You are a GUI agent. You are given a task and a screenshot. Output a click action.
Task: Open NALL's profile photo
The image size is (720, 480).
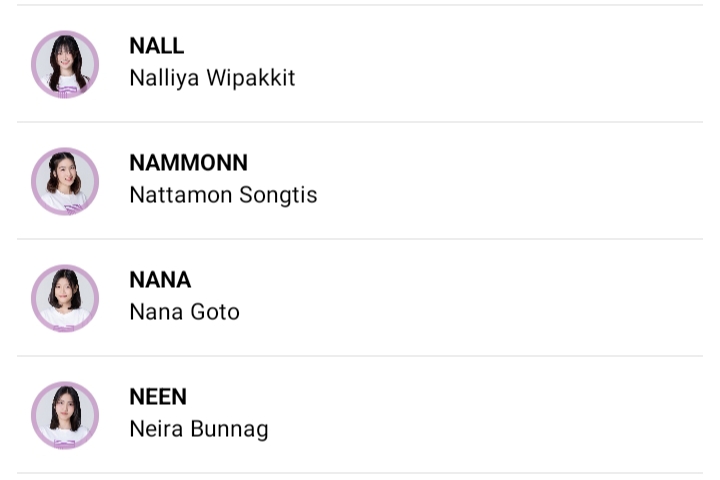(65, 64)
